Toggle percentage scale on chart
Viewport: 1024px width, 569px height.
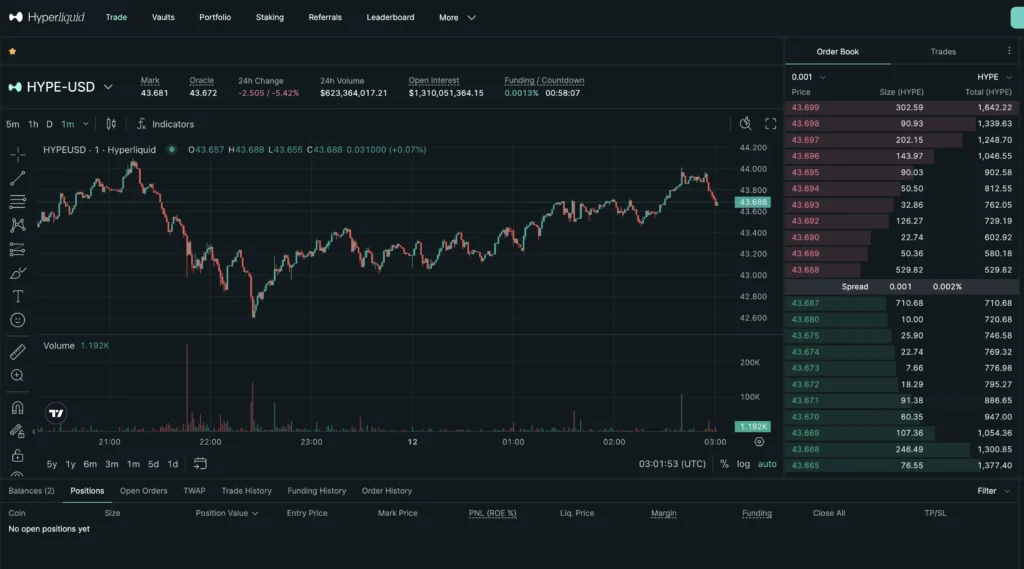[724, 464]
